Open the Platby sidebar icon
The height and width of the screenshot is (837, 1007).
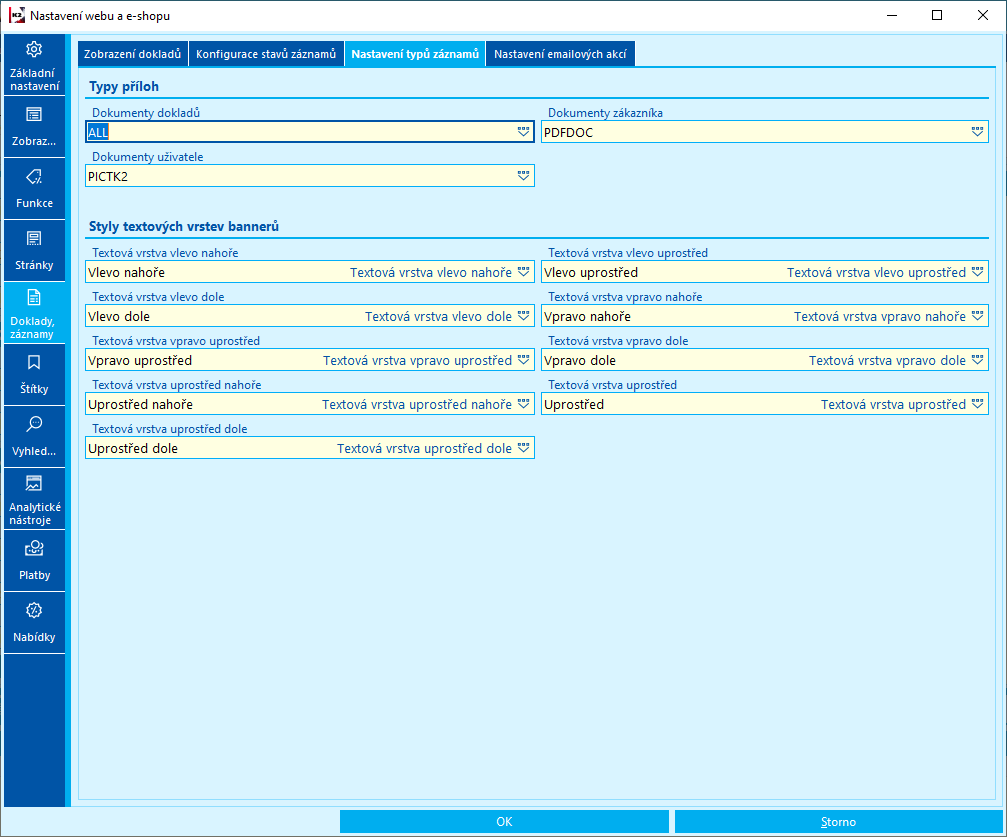[34, 549]
